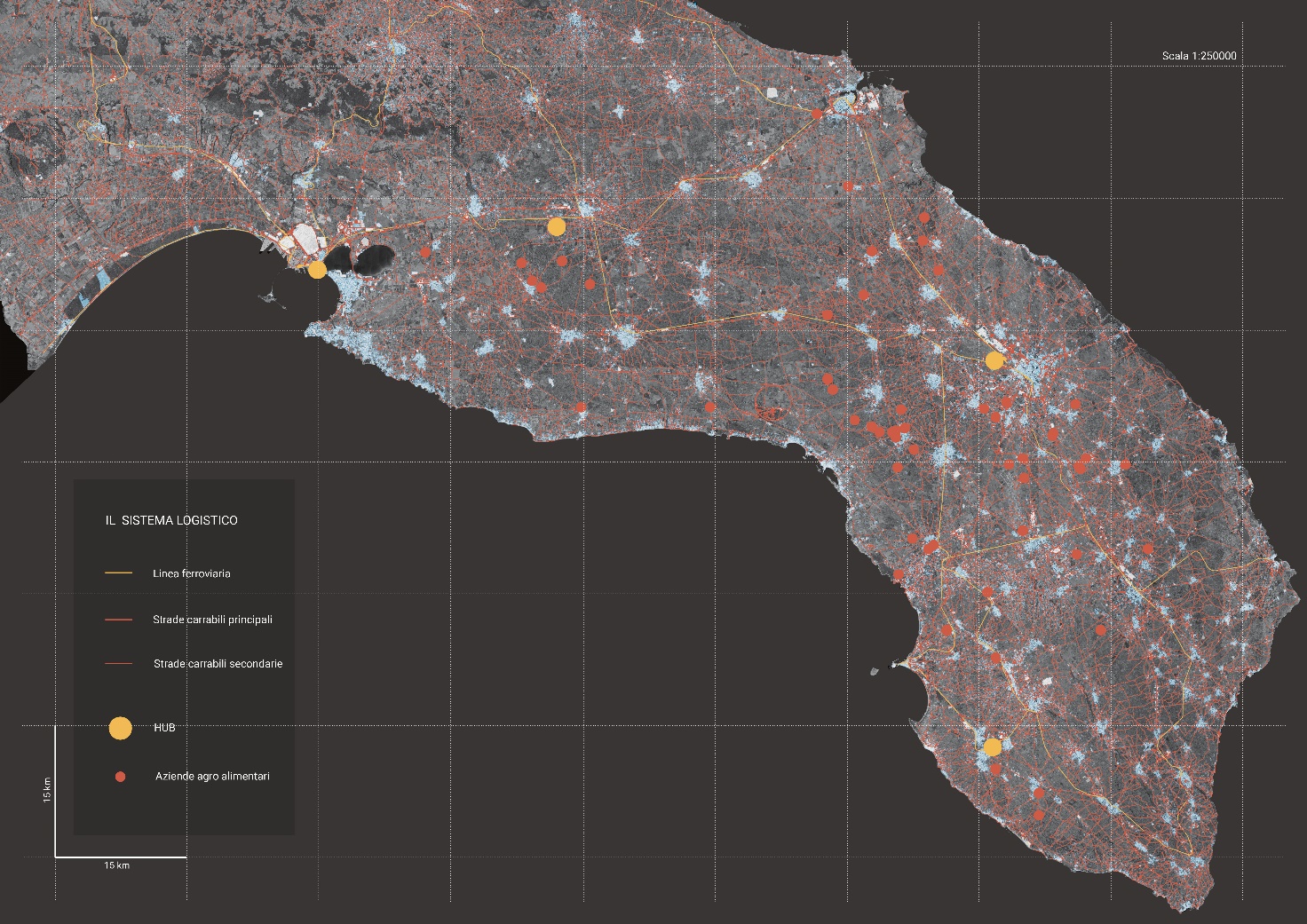Click the red Aziende agro alimentari legend dot
1307x924 pixels.
point(120,777)
